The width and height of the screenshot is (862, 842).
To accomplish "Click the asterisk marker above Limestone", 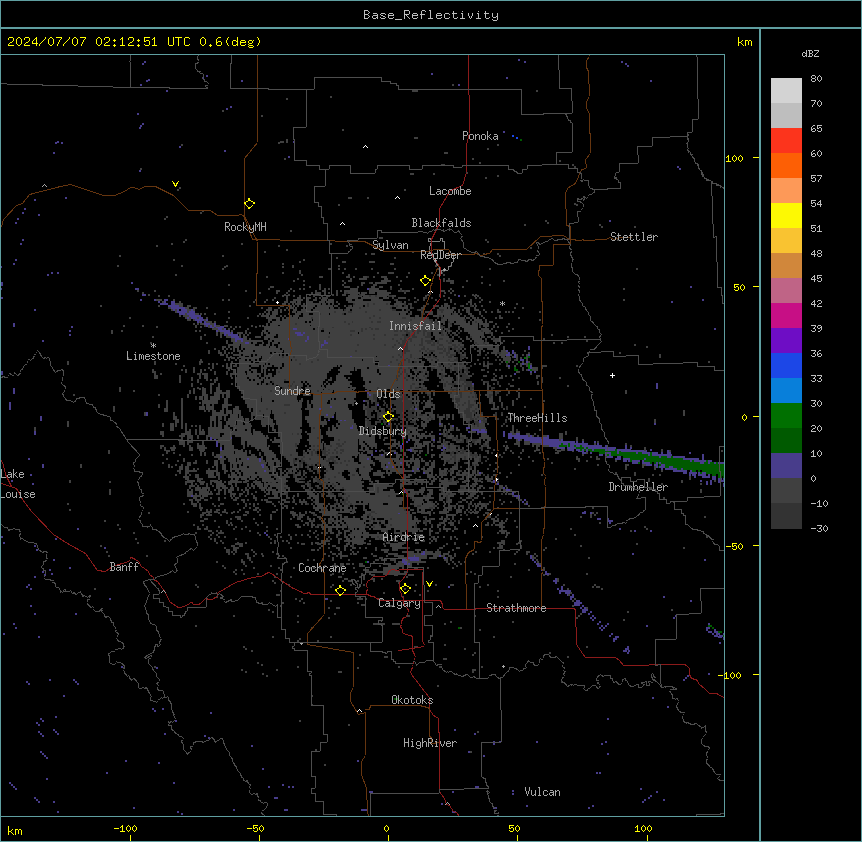I will 153,346.
